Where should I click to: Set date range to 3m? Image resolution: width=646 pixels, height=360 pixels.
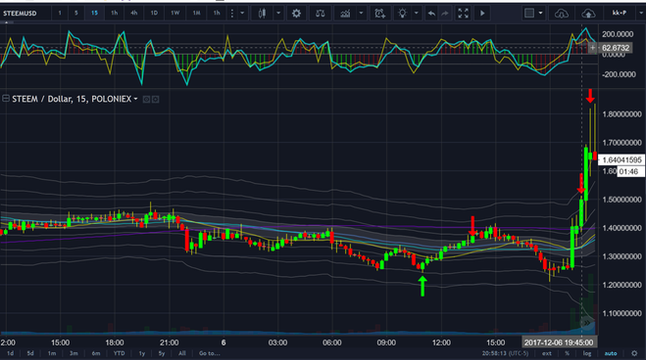click(73, 353)
